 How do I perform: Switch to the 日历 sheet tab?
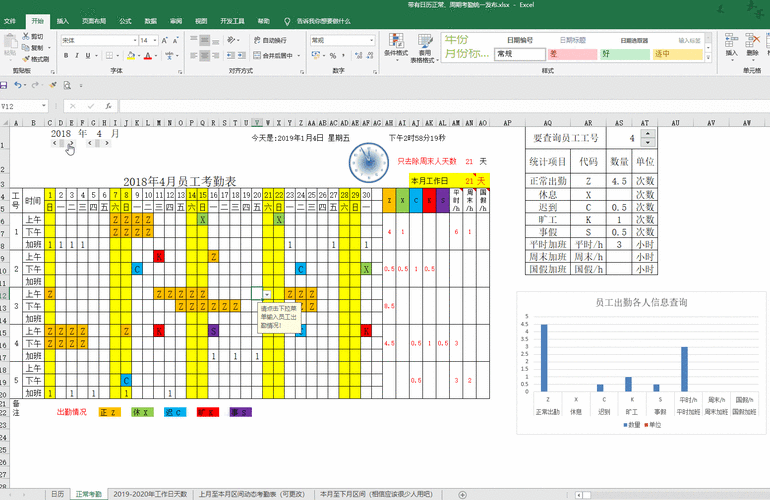(x=57, y=494)
